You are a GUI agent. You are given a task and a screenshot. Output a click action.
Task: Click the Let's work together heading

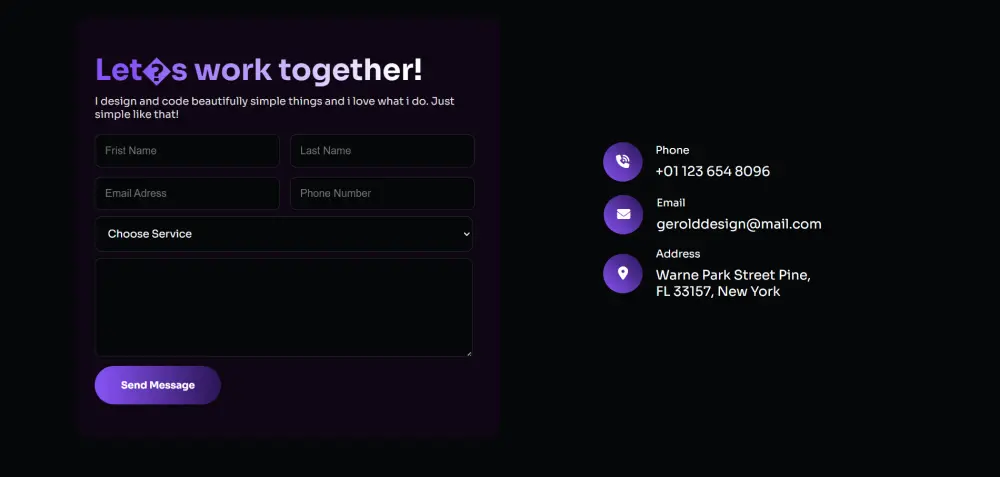[x=258, y=70]
